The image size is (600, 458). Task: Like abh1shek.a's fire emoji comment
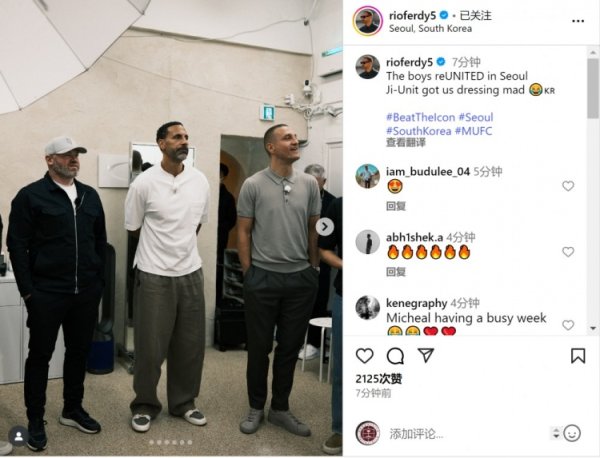(568, 252)
